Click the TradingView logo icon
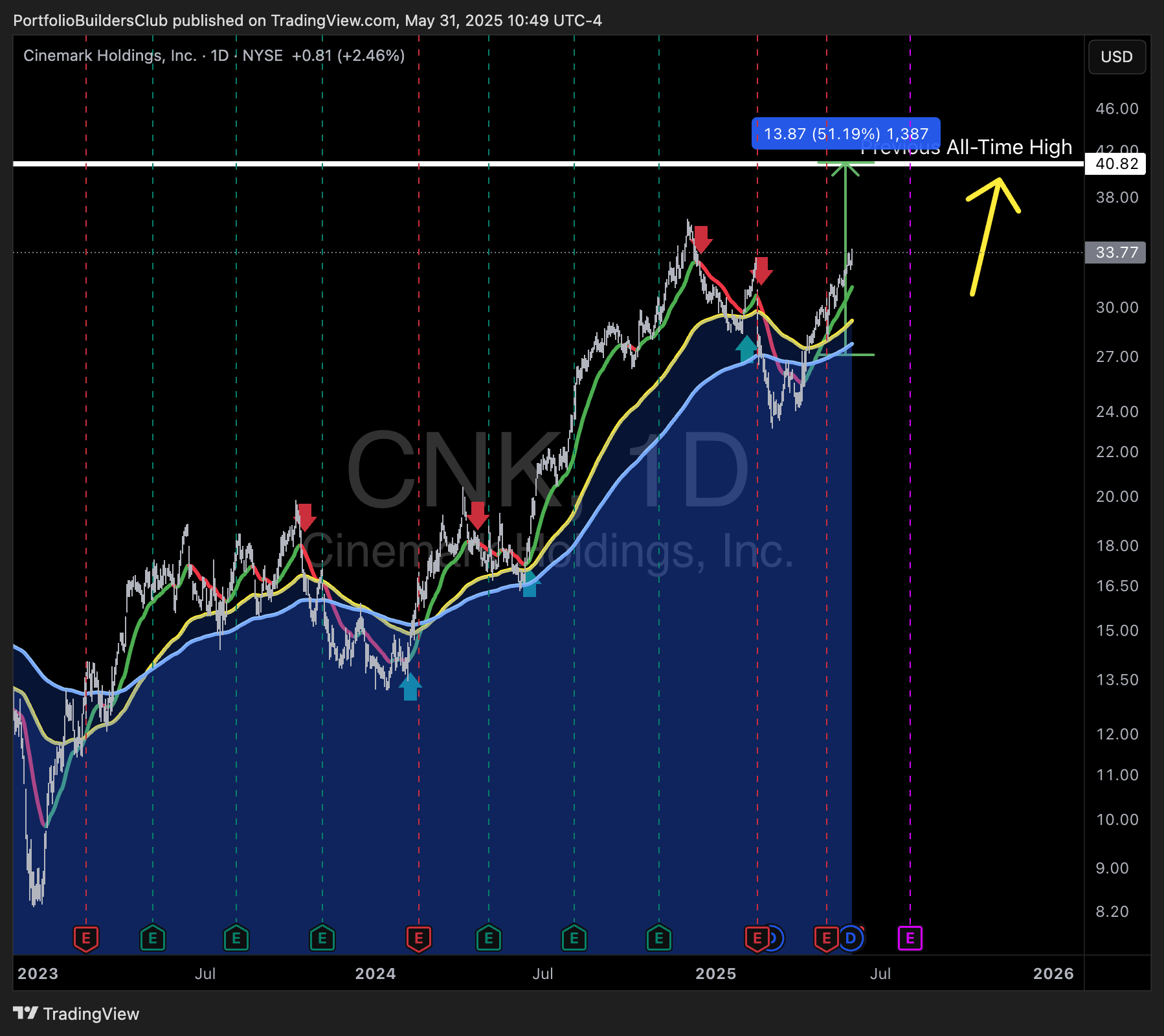Screen dimensions: 1164x1036 click(25, 1013)
